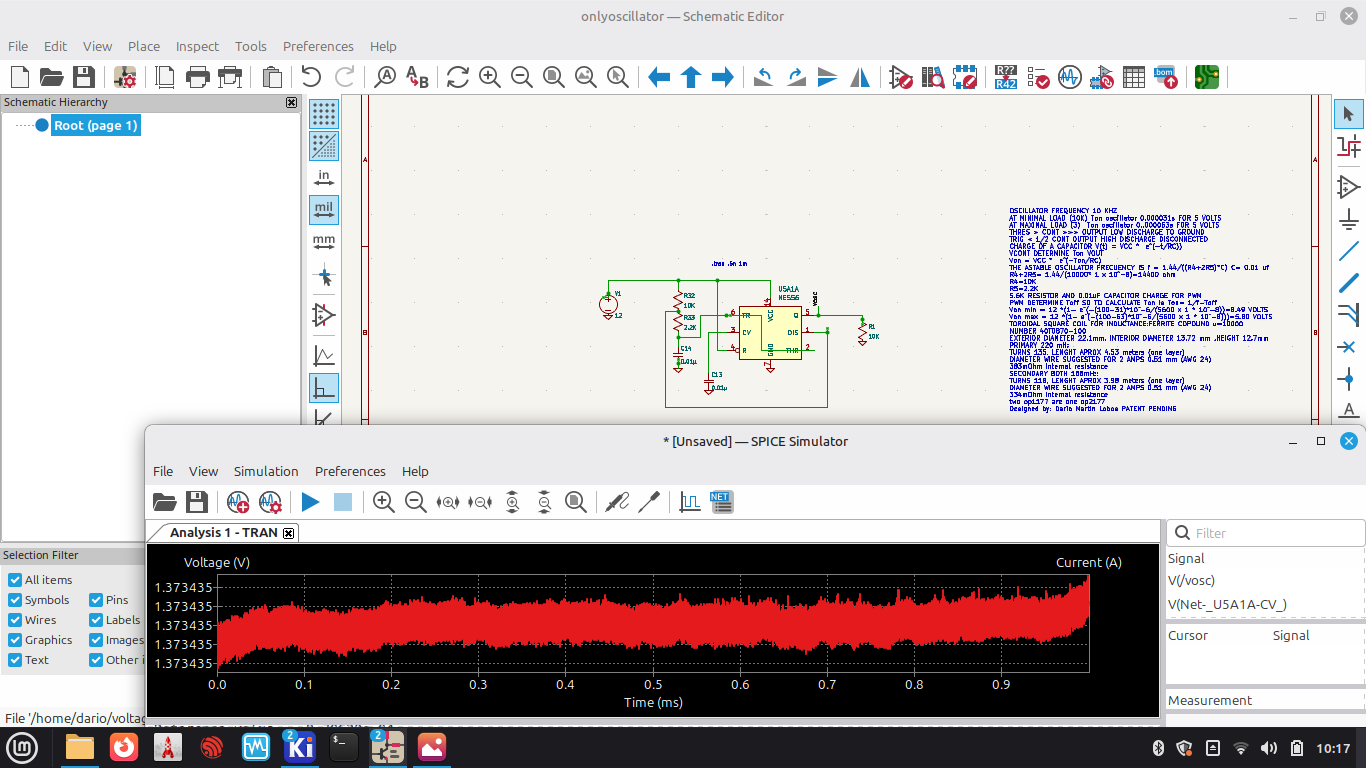
Task: Open the PCB editor icon in toolbar
Action: [1206, 77]
